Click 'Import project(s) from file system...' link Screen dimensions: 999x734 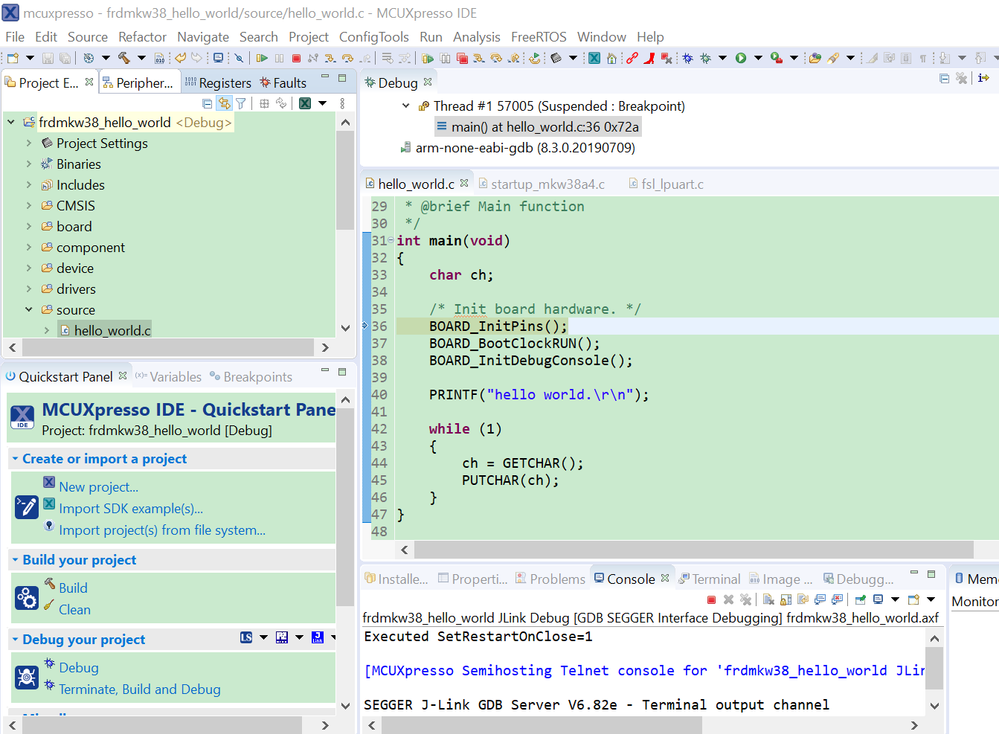162,530
